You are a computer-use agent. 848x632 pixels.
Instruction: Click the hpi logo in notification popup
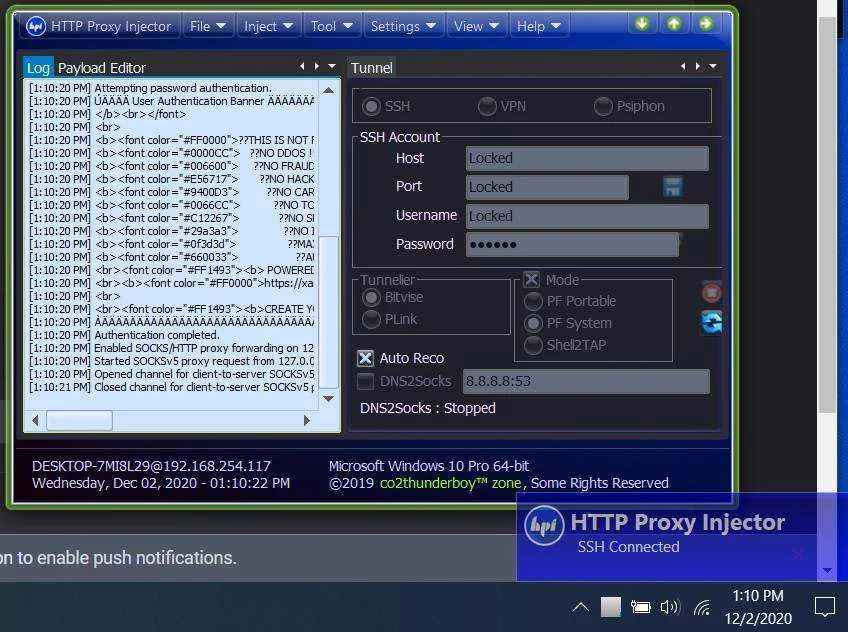pos(544,525)
